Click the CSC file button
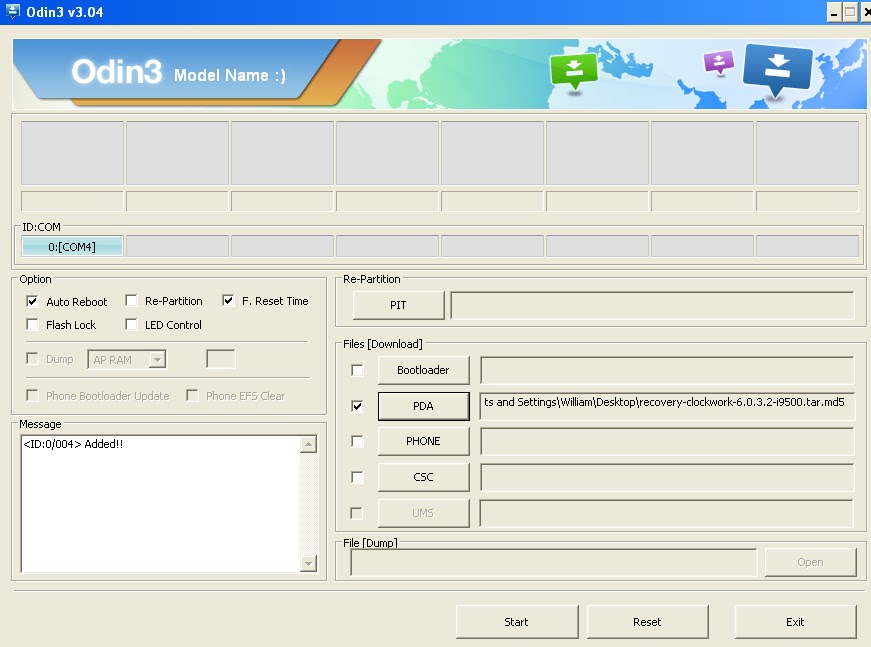871x647 pixels. (423, 477)
